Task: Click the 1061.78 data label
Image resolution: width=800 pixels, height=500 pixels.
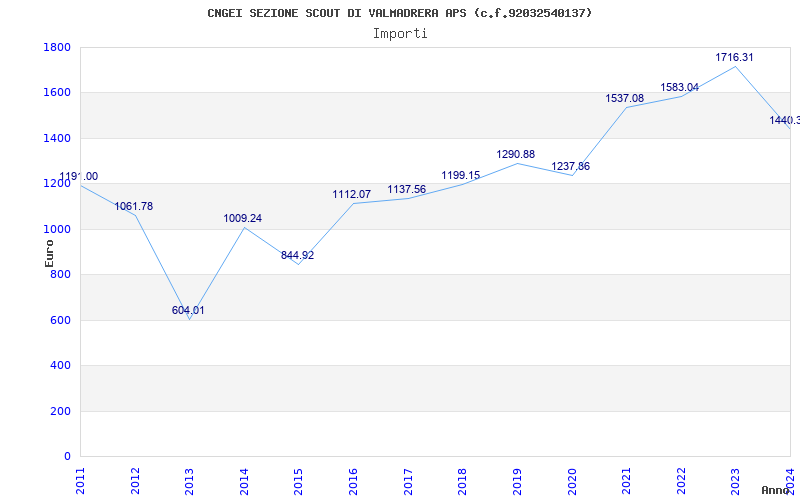Action: 133,207
